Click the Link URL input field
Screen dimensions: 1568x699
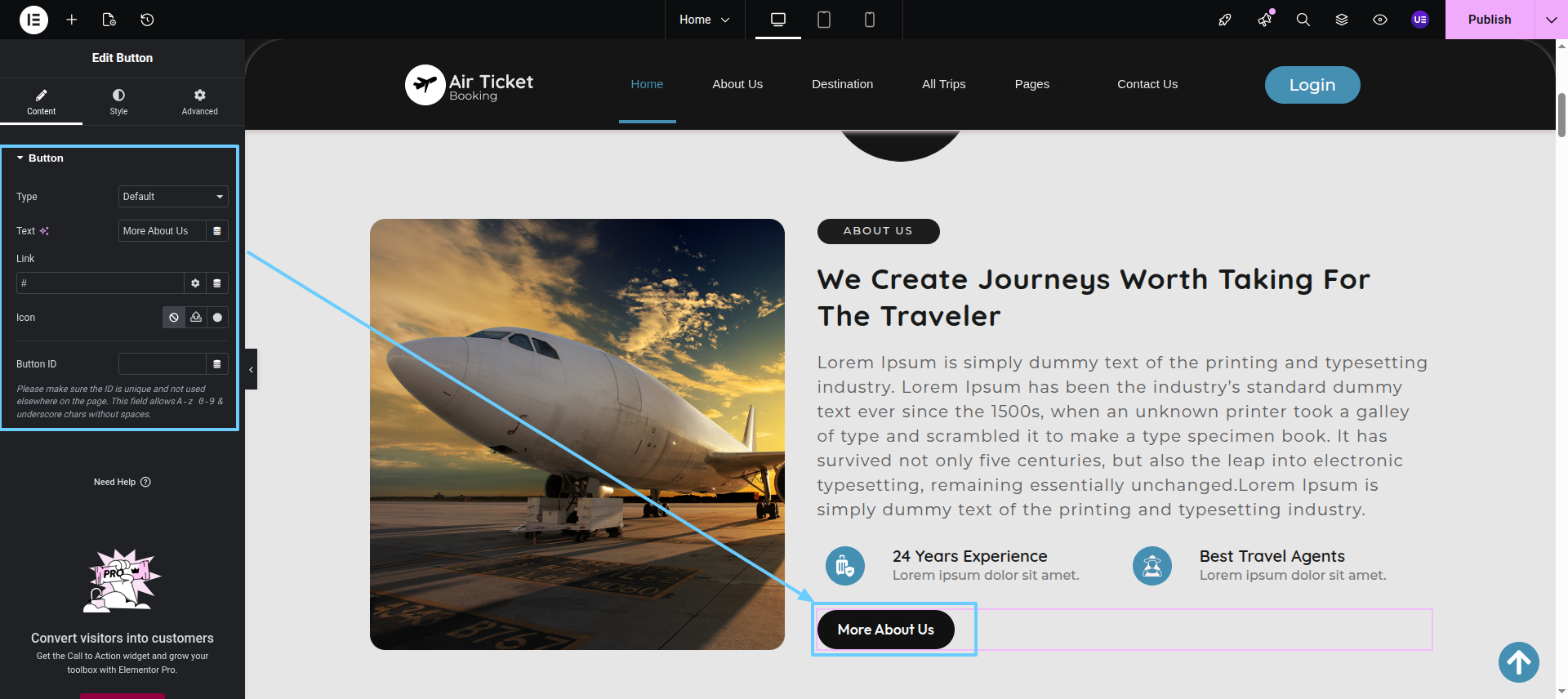(x=100, y=283)
